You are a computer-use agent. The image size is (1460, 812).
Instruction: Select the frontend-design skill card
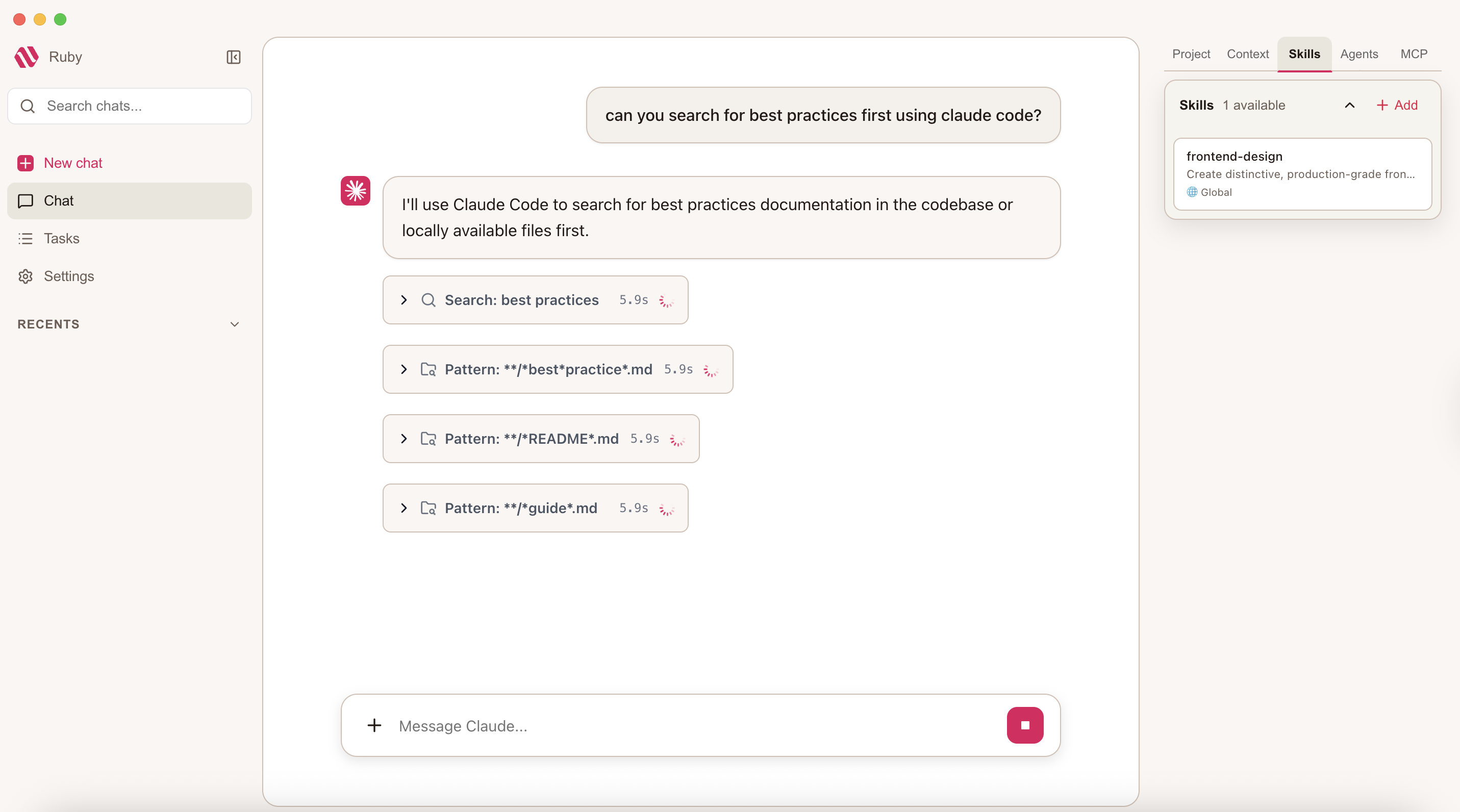point(1302,173)
